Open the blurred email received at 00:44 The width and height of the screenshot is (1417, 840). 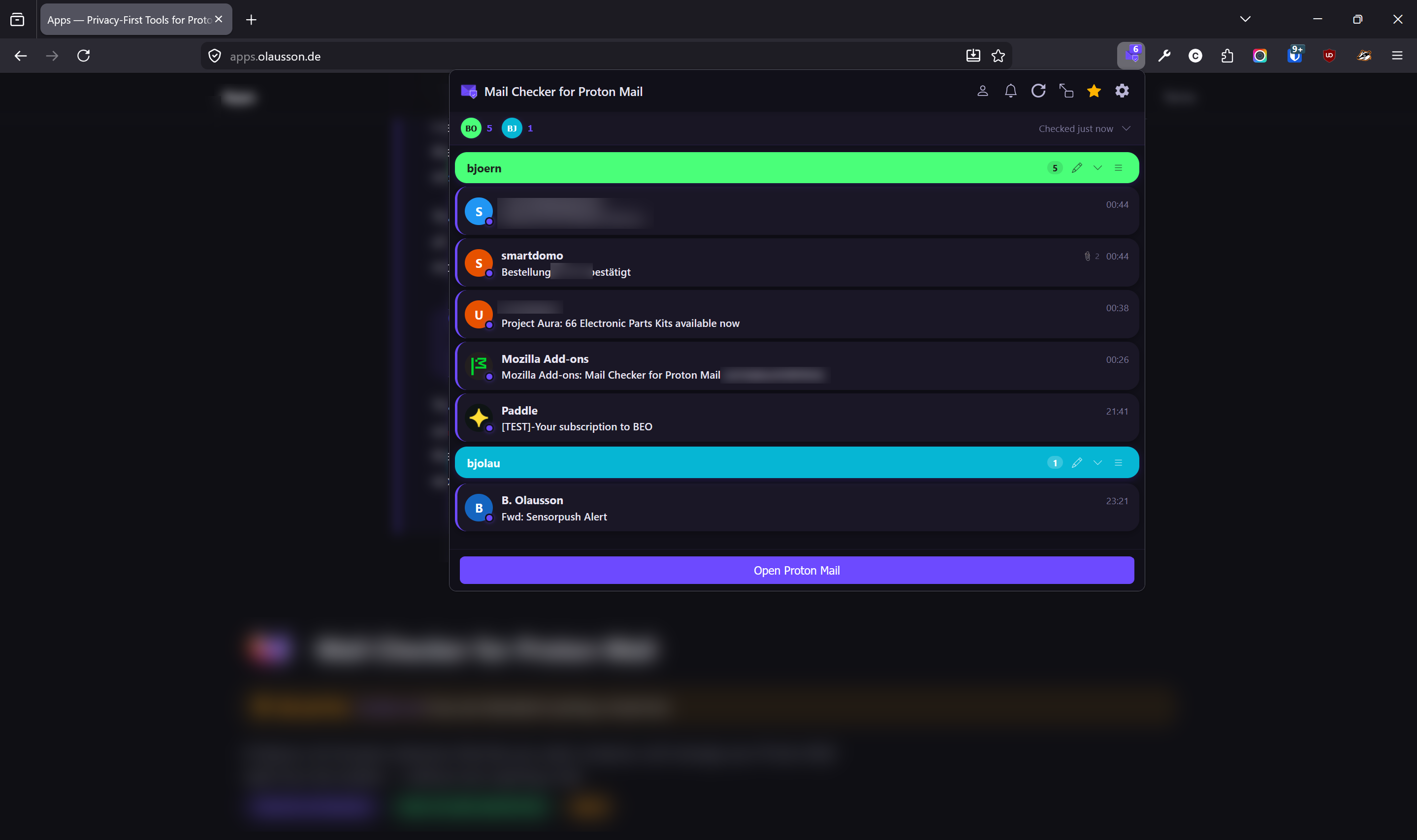click(797, 212)
